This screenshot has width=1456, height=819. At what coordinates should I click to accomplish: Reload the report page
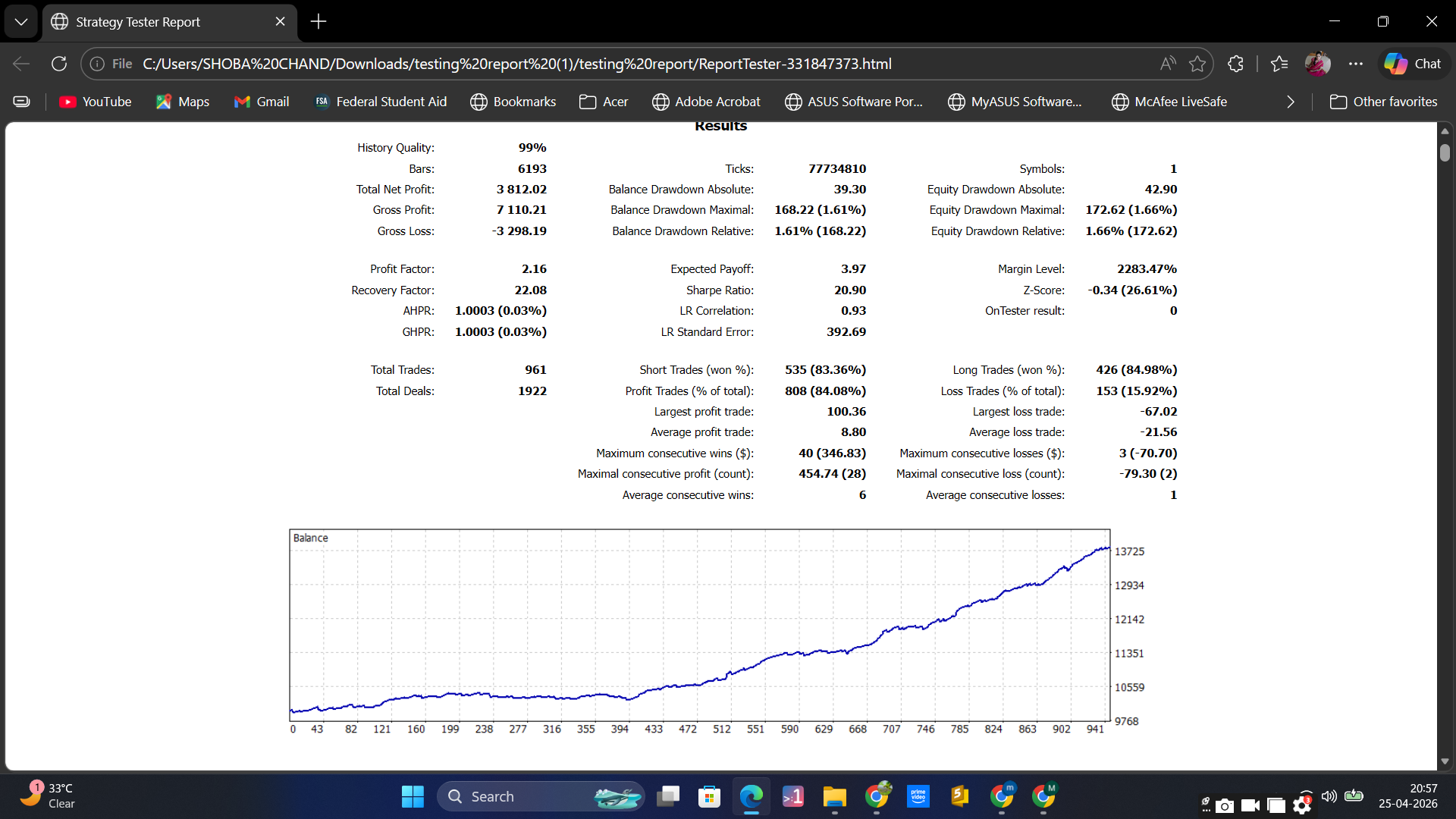(59, 64)
